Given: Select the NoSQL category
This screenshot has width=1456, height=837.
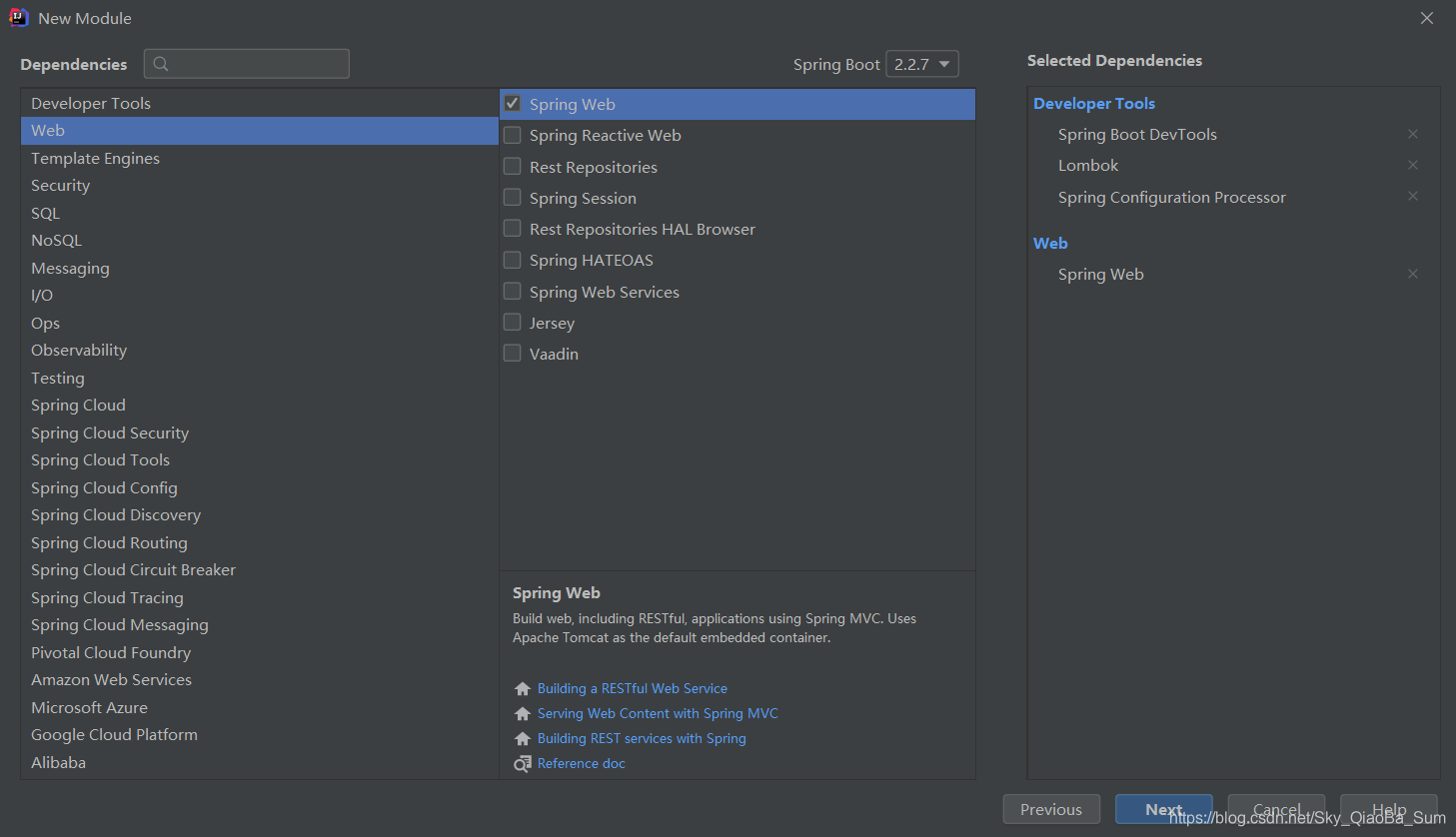Looking at the screenshot, I should click(x=259, y=241).
